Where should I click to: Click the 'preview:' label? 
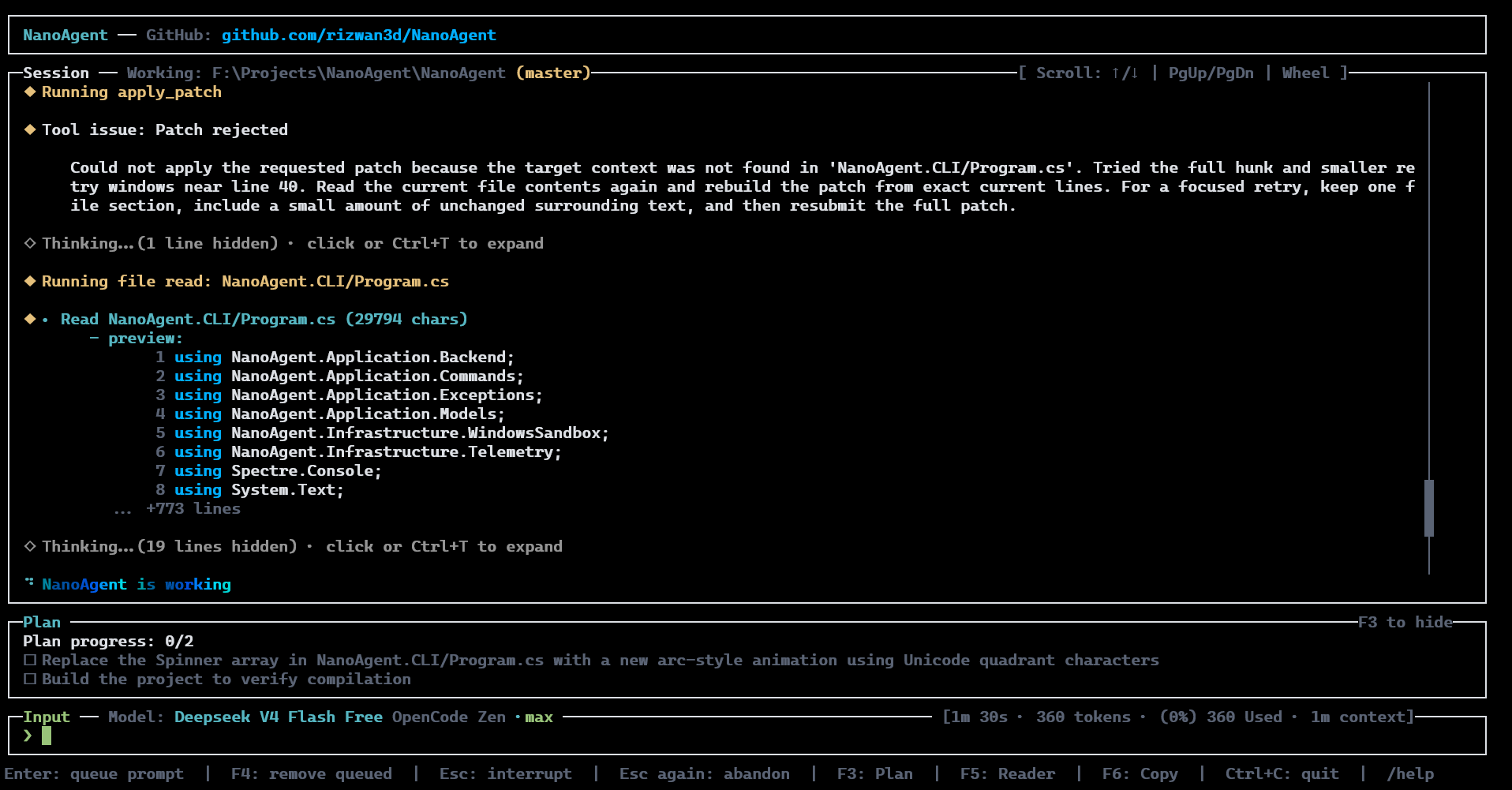click(145, 338)
